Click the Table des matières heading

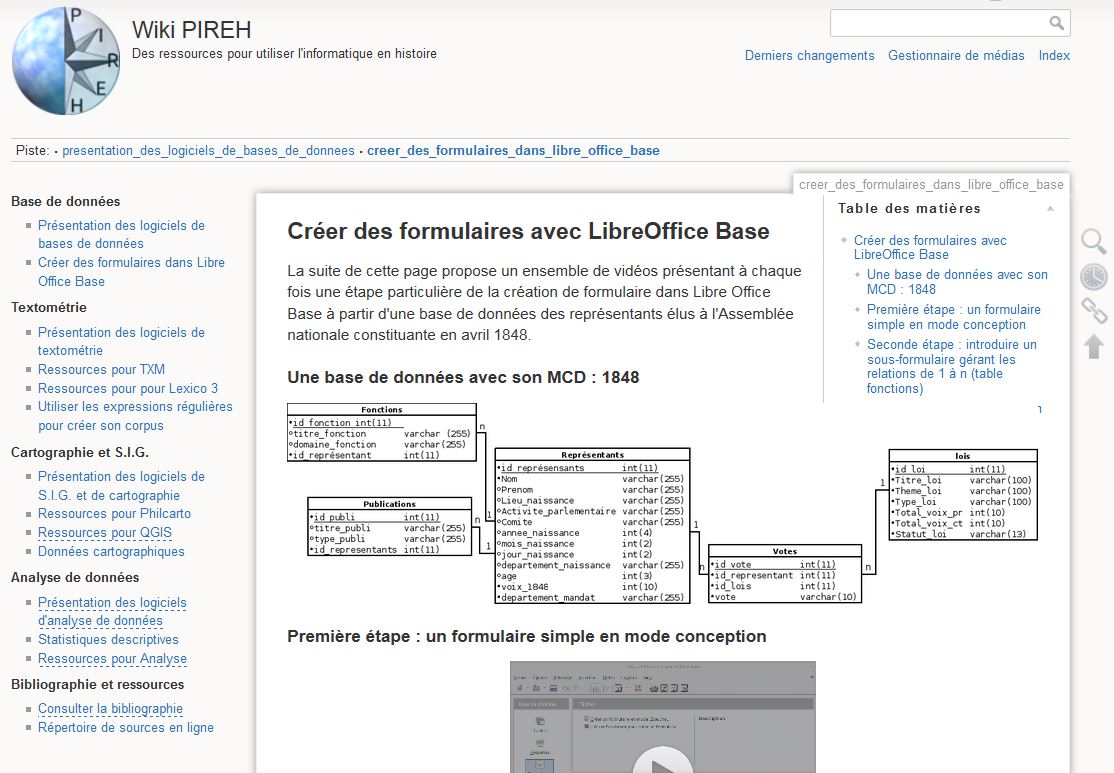(x=909, y=208)
